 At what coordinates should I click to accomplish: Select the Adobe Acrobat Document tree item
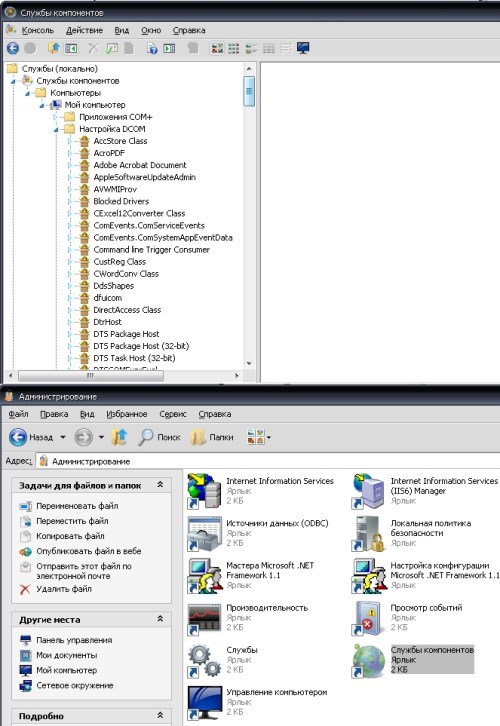tap(140, 165)
